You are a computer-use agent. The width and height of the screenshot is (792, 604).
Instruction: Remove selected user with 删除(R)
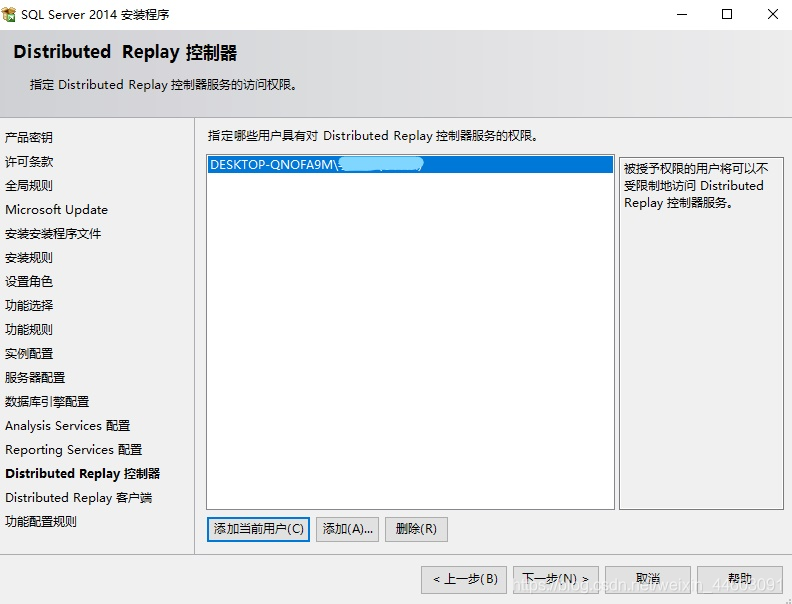click(416, 529)
